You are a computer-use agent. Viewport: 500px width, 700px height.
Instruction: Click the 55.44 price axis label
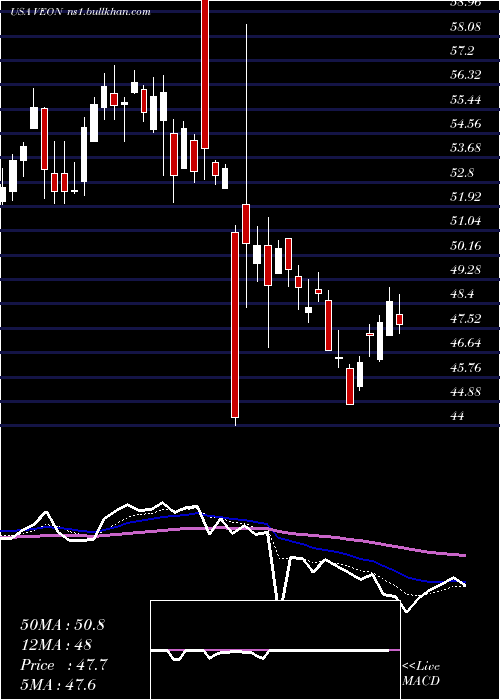[466, 100]
